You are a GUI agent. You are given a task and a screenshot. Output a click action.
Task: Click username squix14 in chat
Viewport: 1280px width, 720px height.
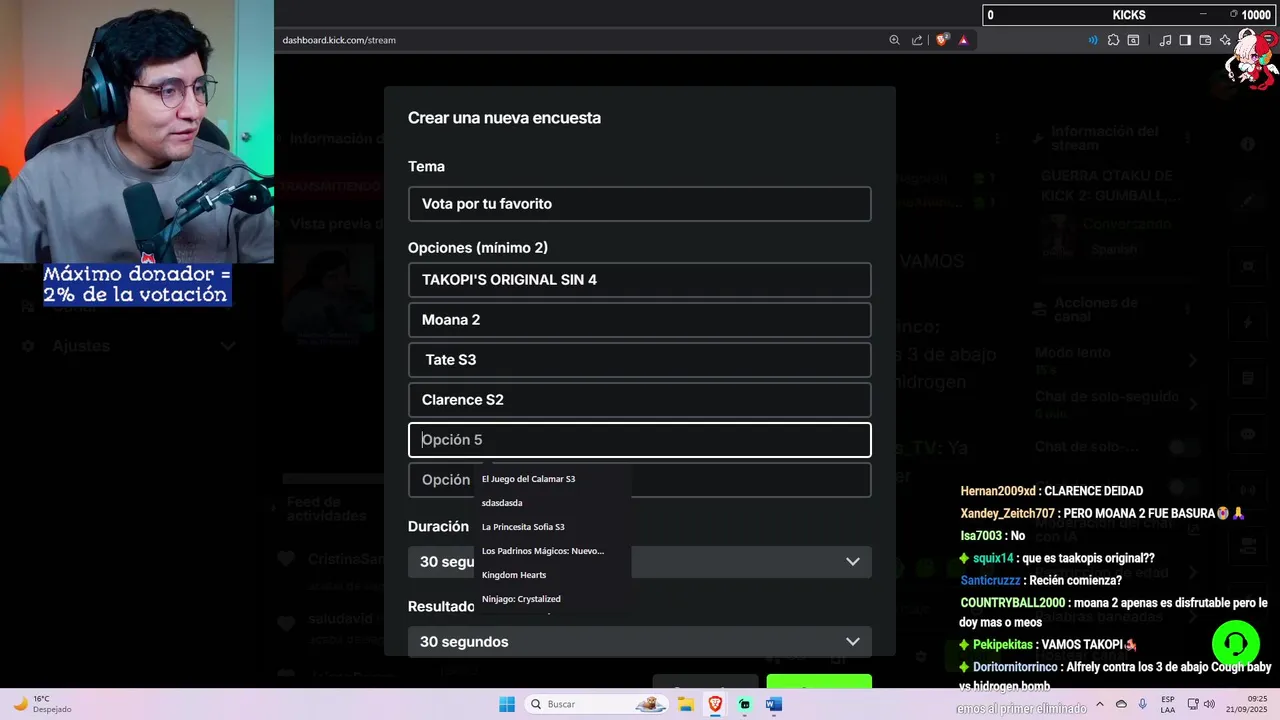994,558
